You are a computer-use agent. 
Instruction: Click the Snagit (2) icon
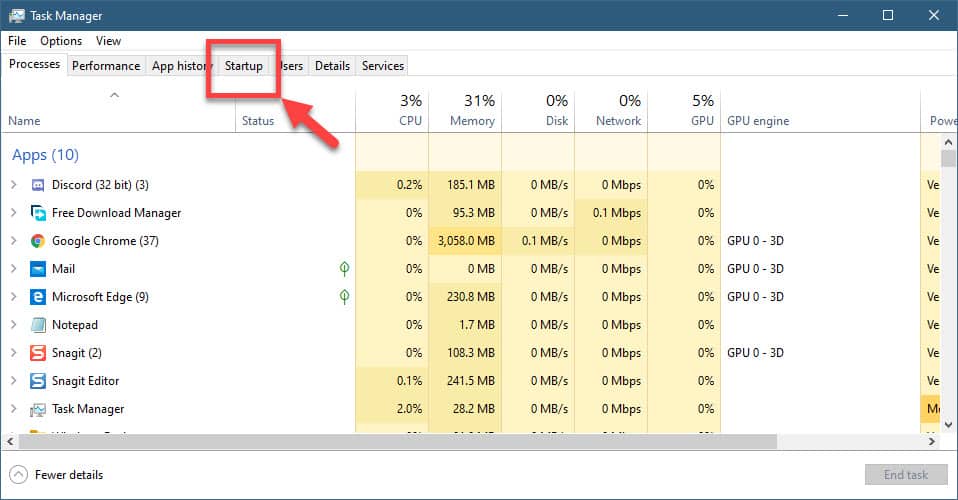38,353
